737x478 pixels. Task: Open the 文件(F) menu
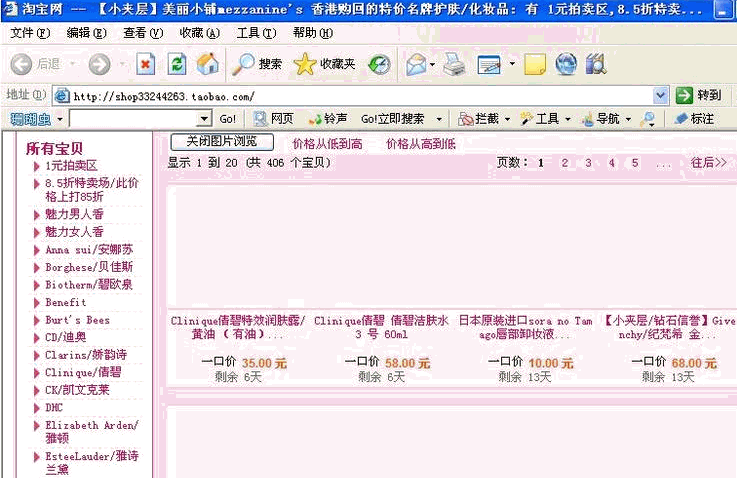pyautogui.click(x=30, y=33)
